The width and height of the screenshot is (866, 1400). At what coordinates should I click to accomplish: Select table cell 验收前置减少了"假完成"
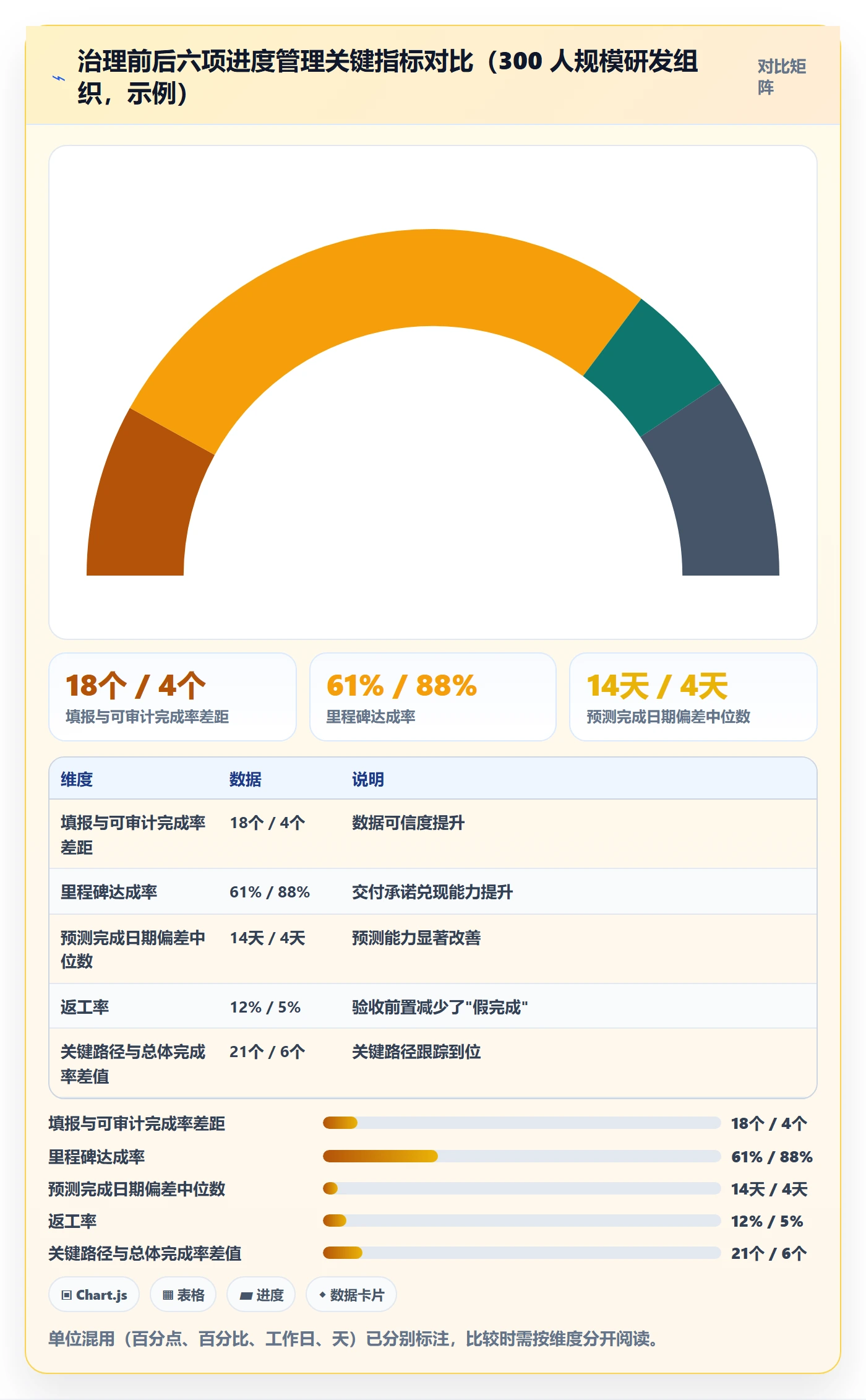click(x=440, y=1007)
